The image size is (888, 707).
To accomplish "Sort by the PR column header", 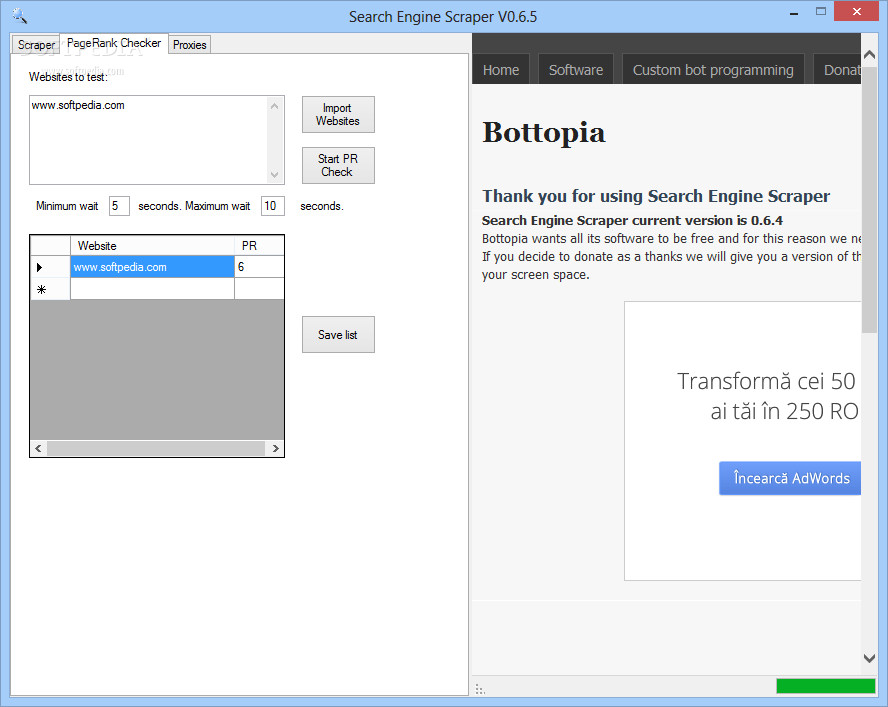I will tap(259, 246).
